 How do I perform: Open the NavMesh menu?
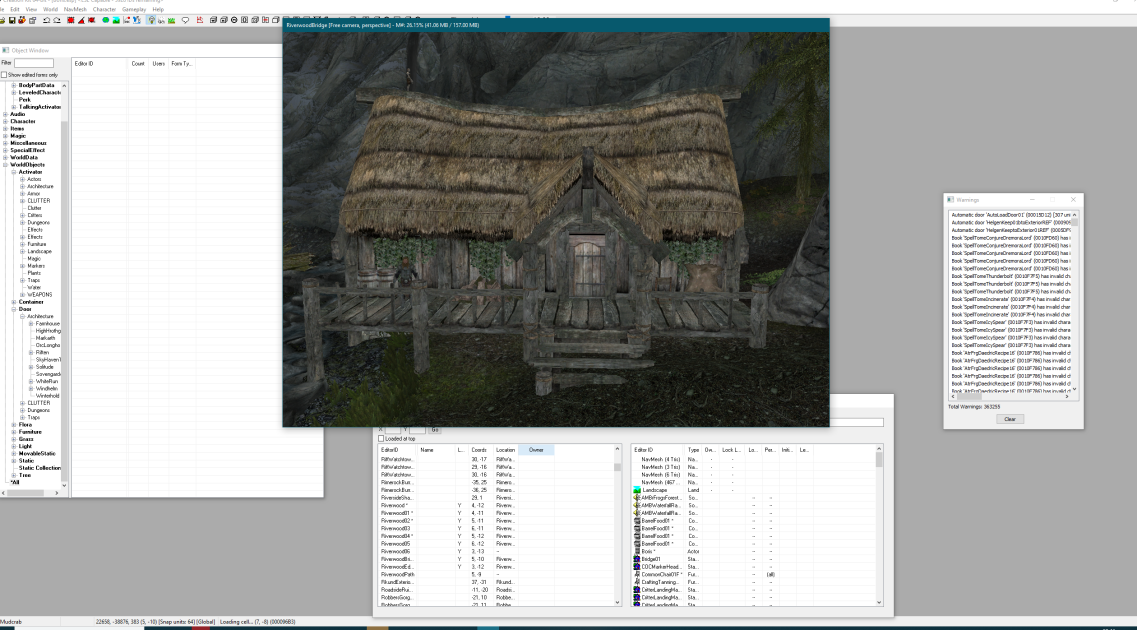click(75, 9)
